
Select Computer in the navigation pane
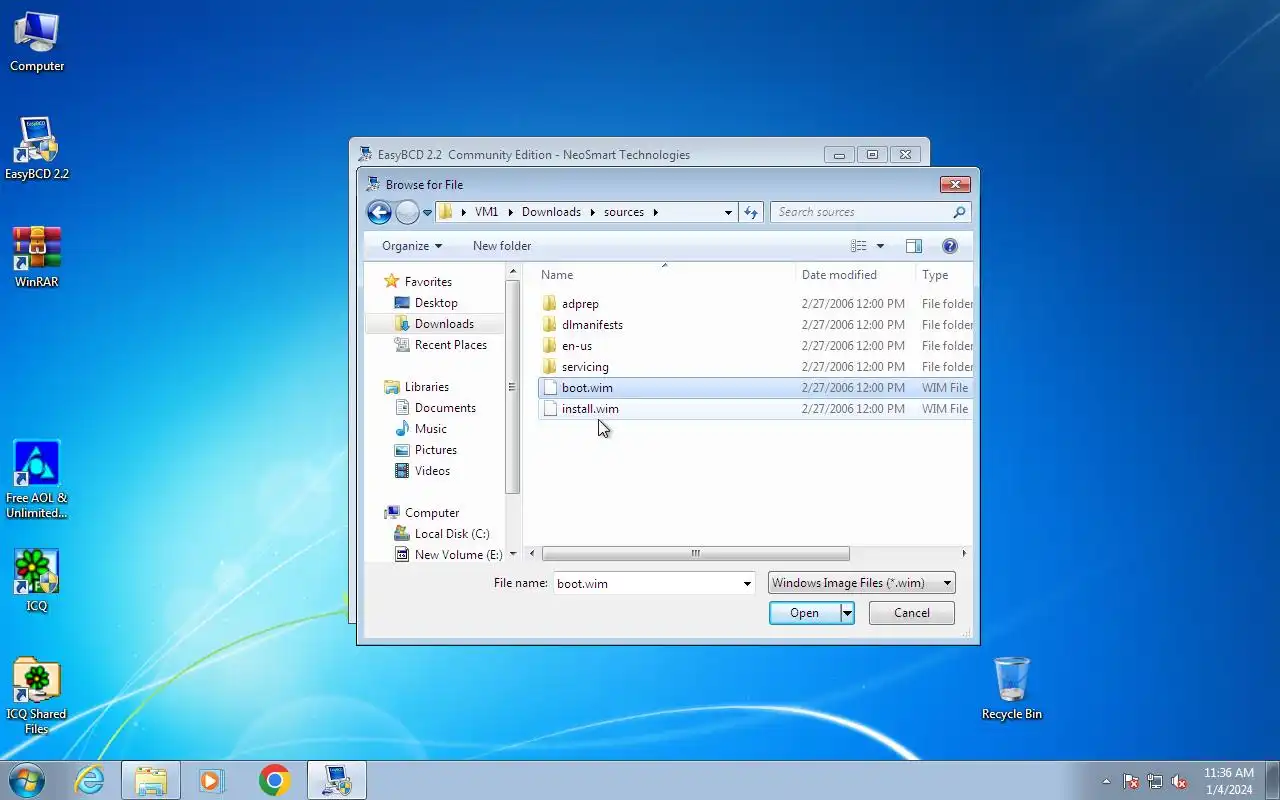click(x=431, y=513)
